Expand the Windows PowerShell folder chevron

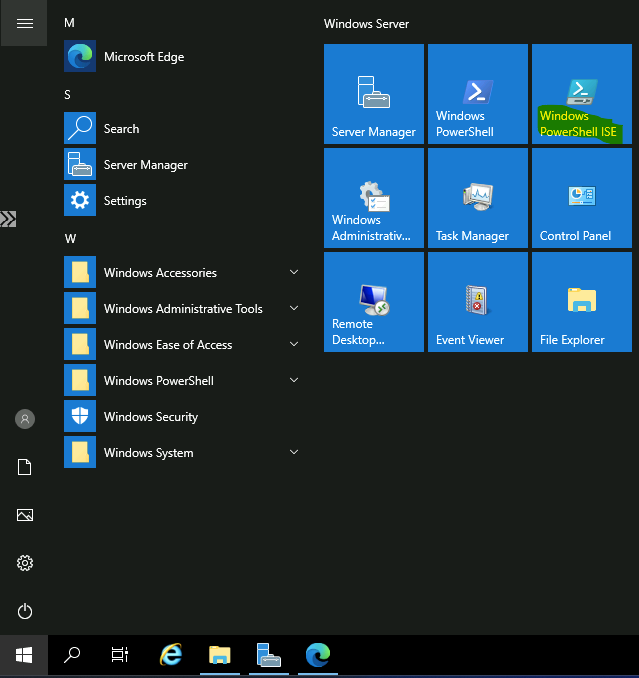tap(294, 380)
